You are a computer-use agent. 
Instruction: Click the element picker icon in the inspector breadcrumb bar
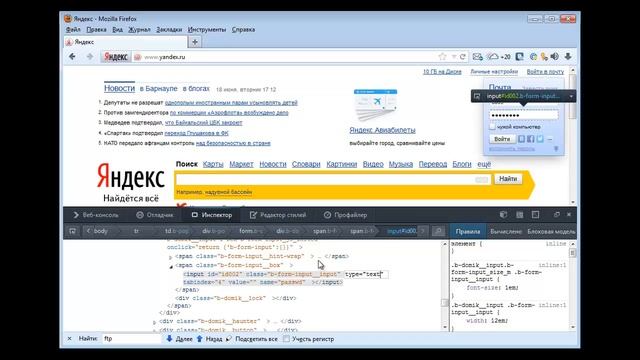72,231
